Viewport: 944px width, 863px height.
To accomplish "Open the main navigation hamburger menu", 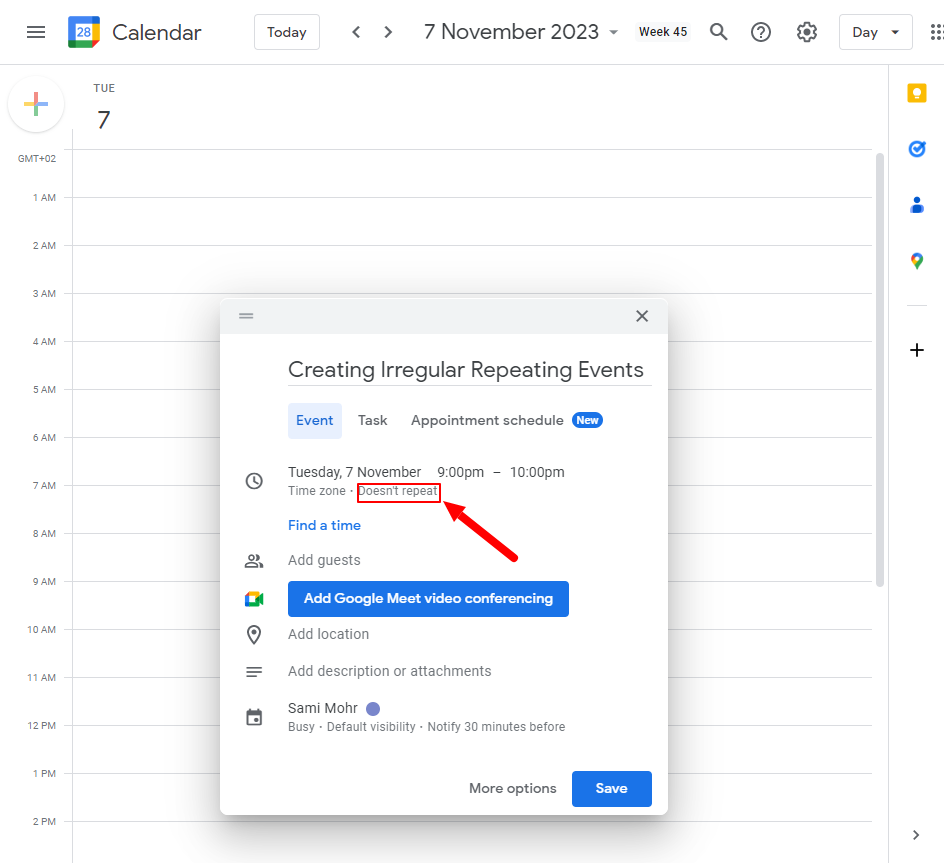I will (x=36, y=31).
